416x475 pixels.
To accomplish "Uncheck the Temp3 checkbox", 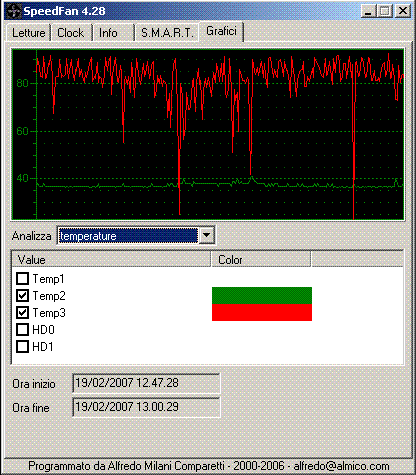I will coord(23,312).
